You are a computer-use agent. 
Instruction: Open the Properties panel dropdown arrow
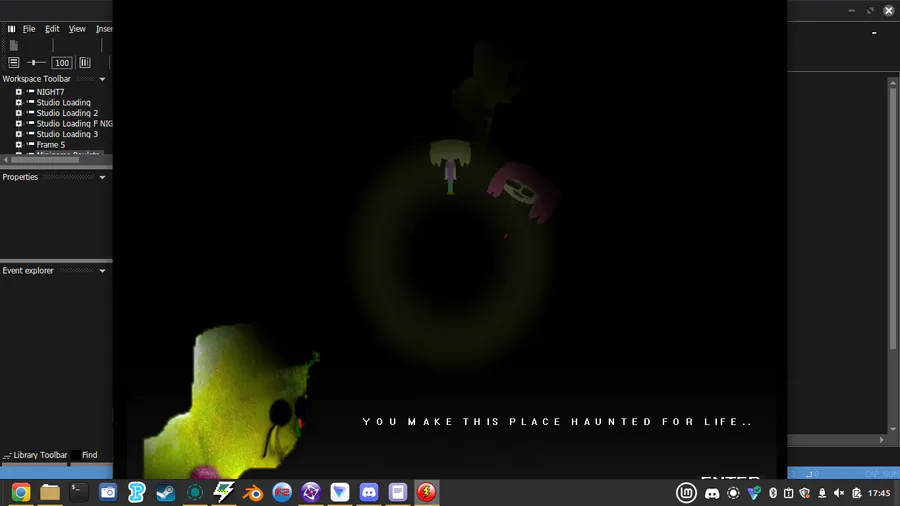coord(102,177)
